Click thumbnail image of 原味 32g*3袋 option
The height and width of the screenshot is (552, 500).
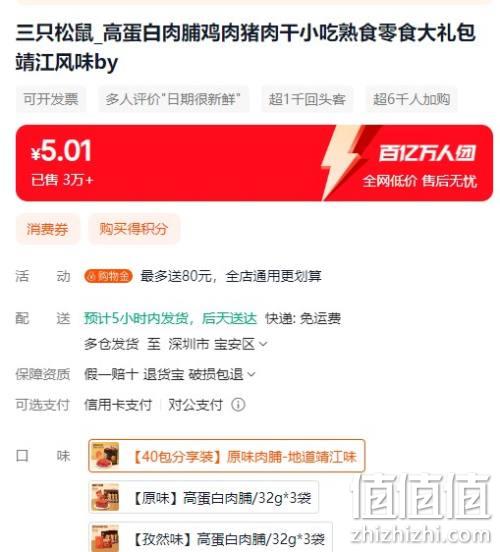pyautogui.click(x=105, y=497)
